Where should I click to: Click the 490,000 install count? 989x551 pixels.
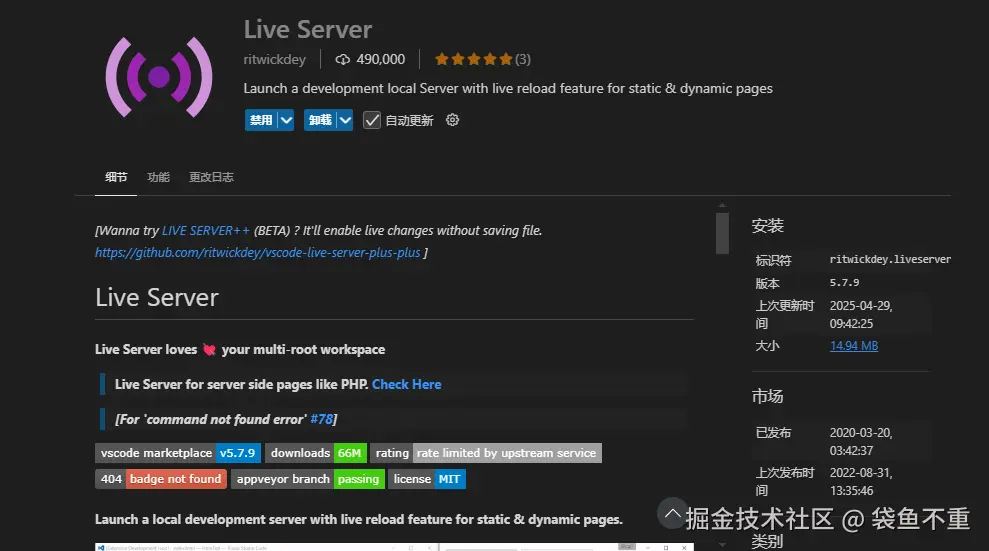[x=381, y=59]
